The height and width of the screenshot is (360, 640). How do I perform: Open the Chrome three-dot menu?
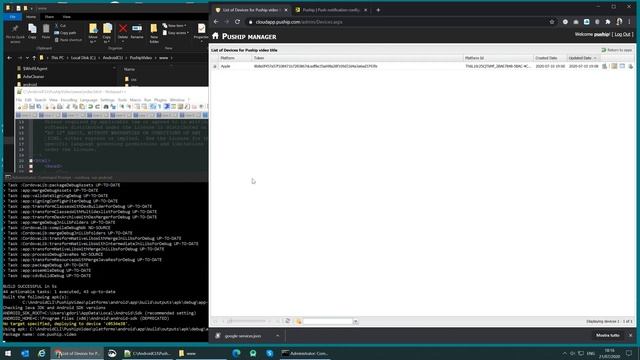(x=629, y=22)
